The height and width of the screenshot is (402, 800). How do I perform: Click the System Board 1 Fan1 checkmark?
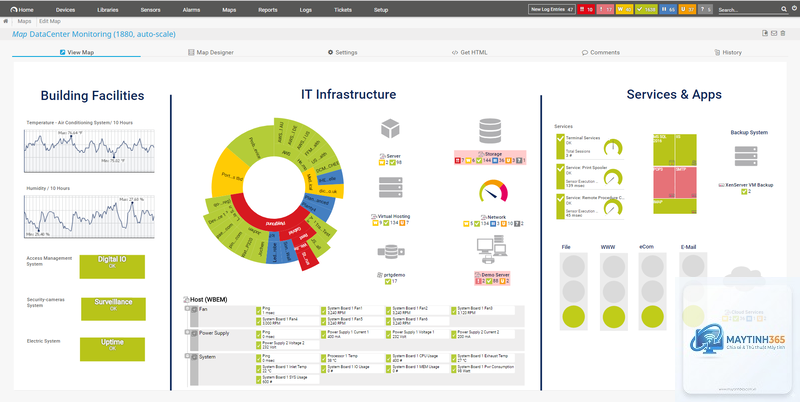323,310
